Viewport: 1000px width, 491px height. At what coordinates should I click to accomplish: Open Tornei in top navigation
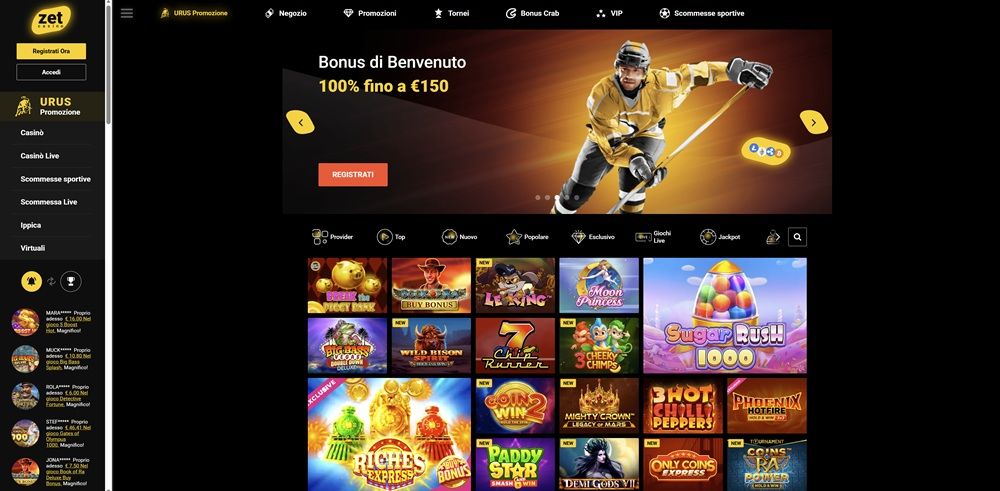(x=452, y=13)
